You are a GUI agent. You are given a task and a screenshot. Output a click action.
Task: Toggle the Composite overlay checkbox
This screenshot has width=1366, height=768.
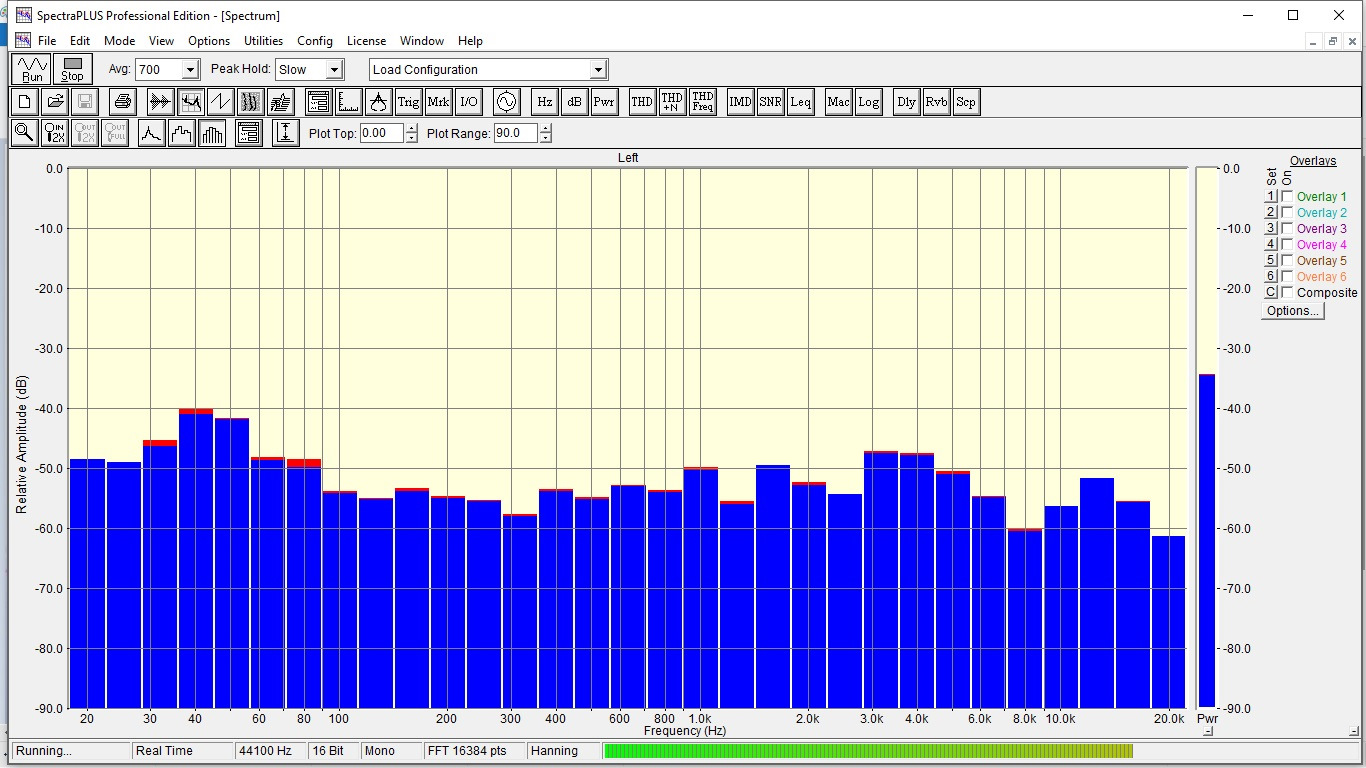1287,293
